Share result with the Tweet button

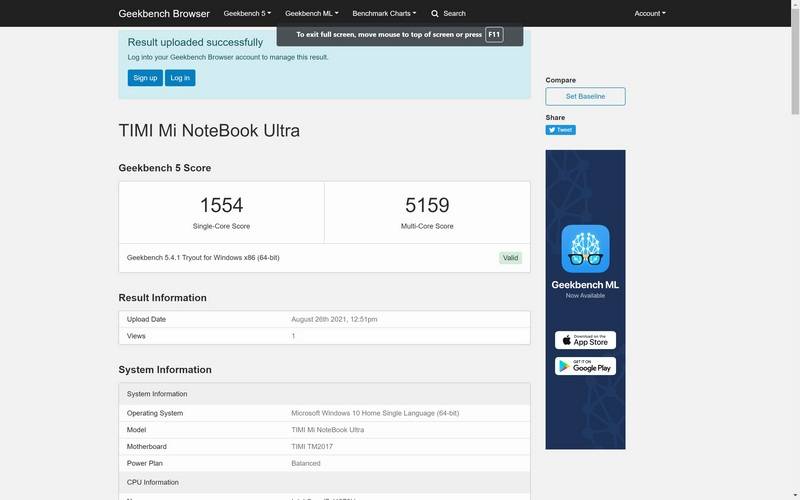tap(561, 130)
